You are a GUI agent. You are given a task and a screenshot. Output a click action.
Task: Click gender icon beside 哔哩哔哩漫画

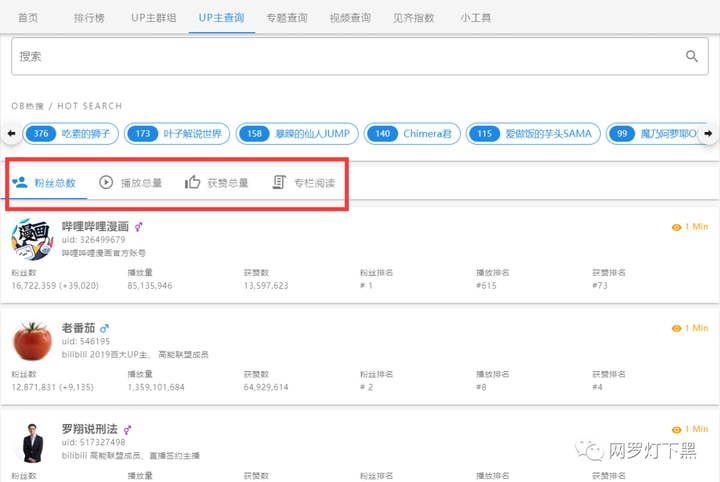click(x=138, y=227)
